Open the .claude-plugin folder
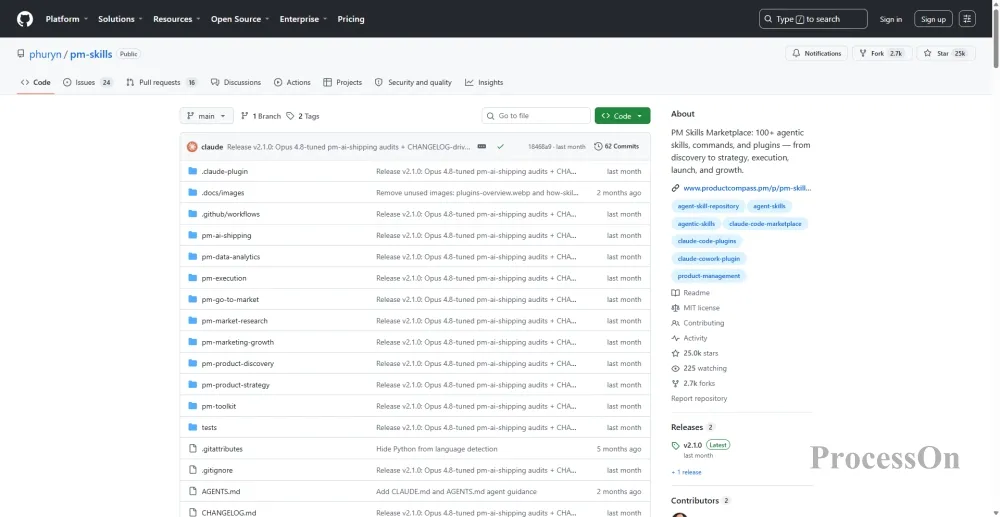Viewport: 1000px width, 517px height. [224, 171]
